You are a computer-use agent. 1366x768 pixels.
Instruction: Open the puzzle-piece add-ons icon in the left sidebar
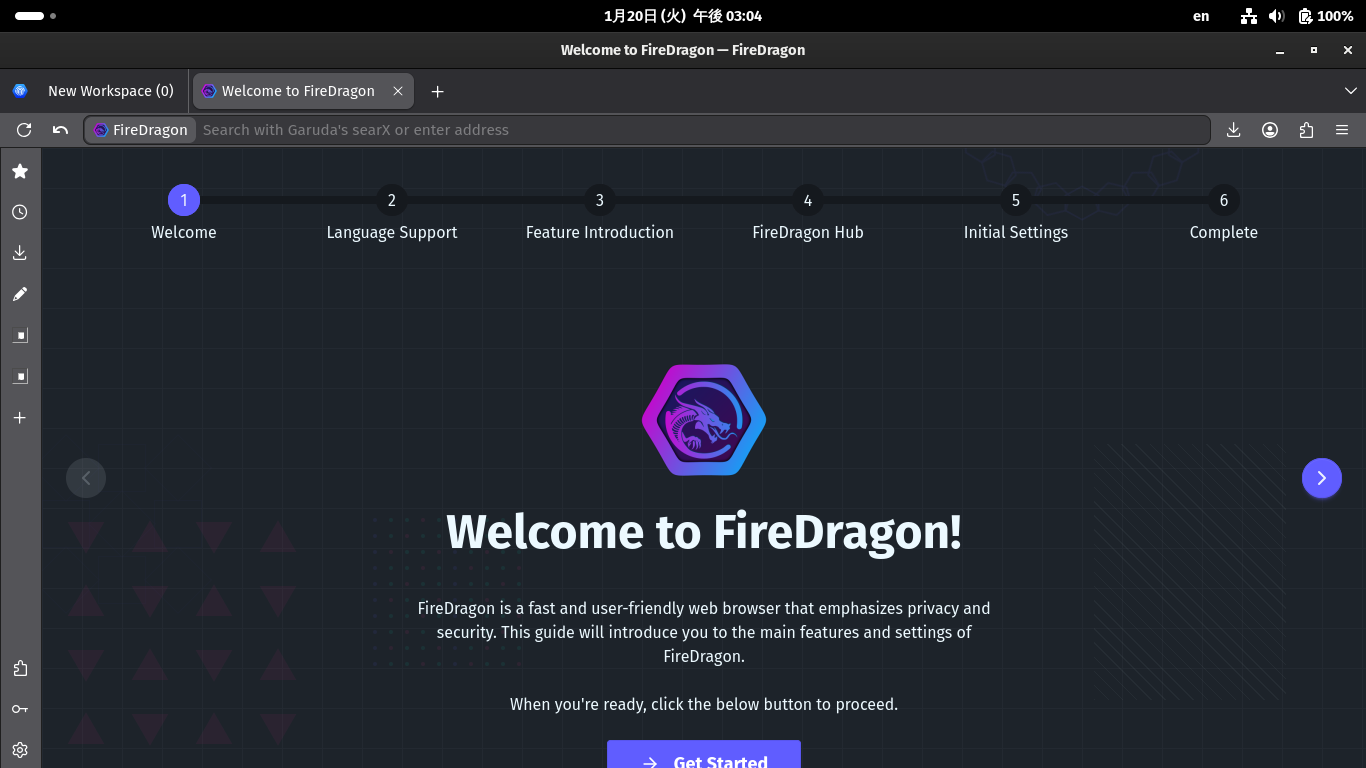tap(20, 668)
